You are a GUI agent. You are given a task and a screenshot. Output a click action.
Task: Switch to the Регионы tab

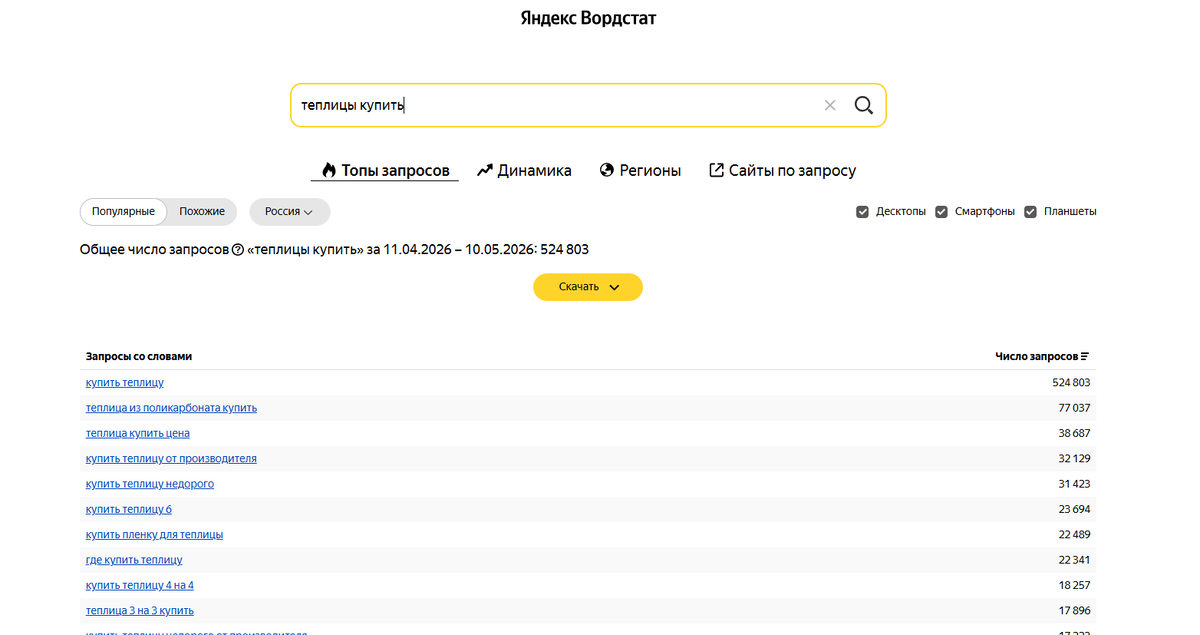coord(640,171)
